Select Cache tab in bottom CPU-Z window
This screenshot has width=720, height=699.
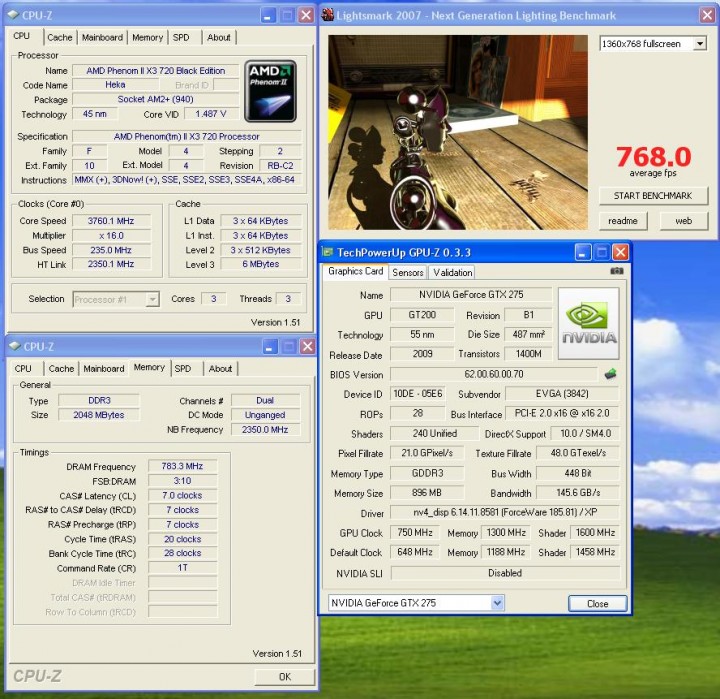pos(61,369)
